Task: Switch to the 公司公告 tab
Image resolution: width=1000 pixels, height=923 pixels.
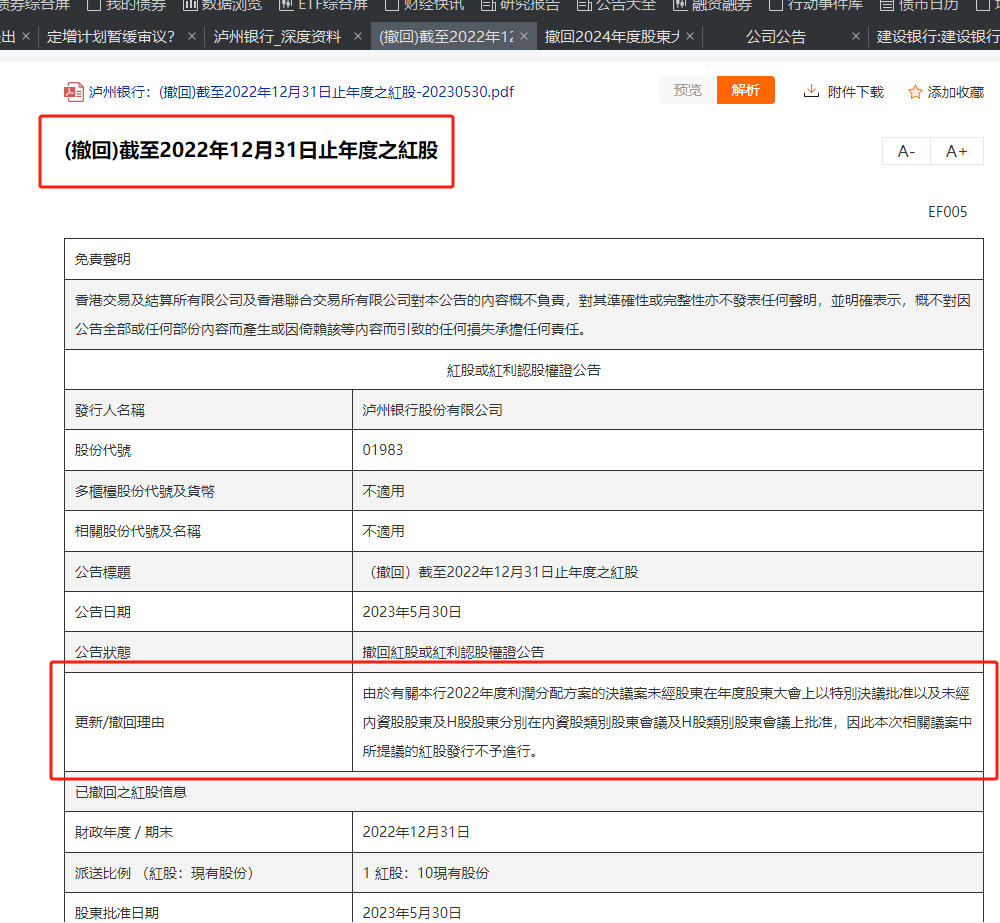Action: 776,37
